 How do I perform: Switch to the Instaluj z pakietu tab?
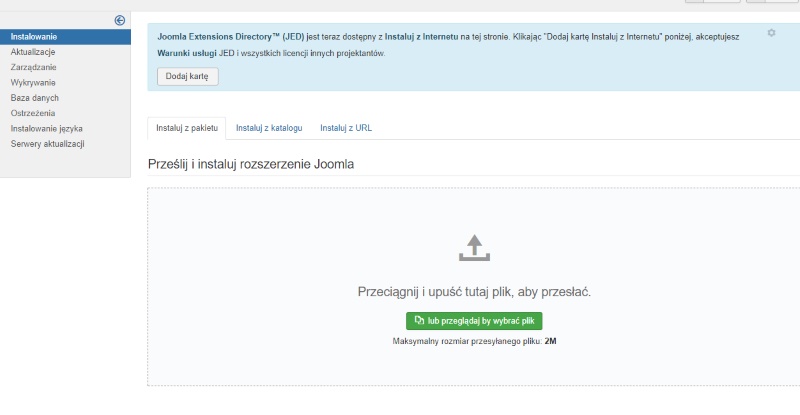pyautogui.click(x=187, y=128)
